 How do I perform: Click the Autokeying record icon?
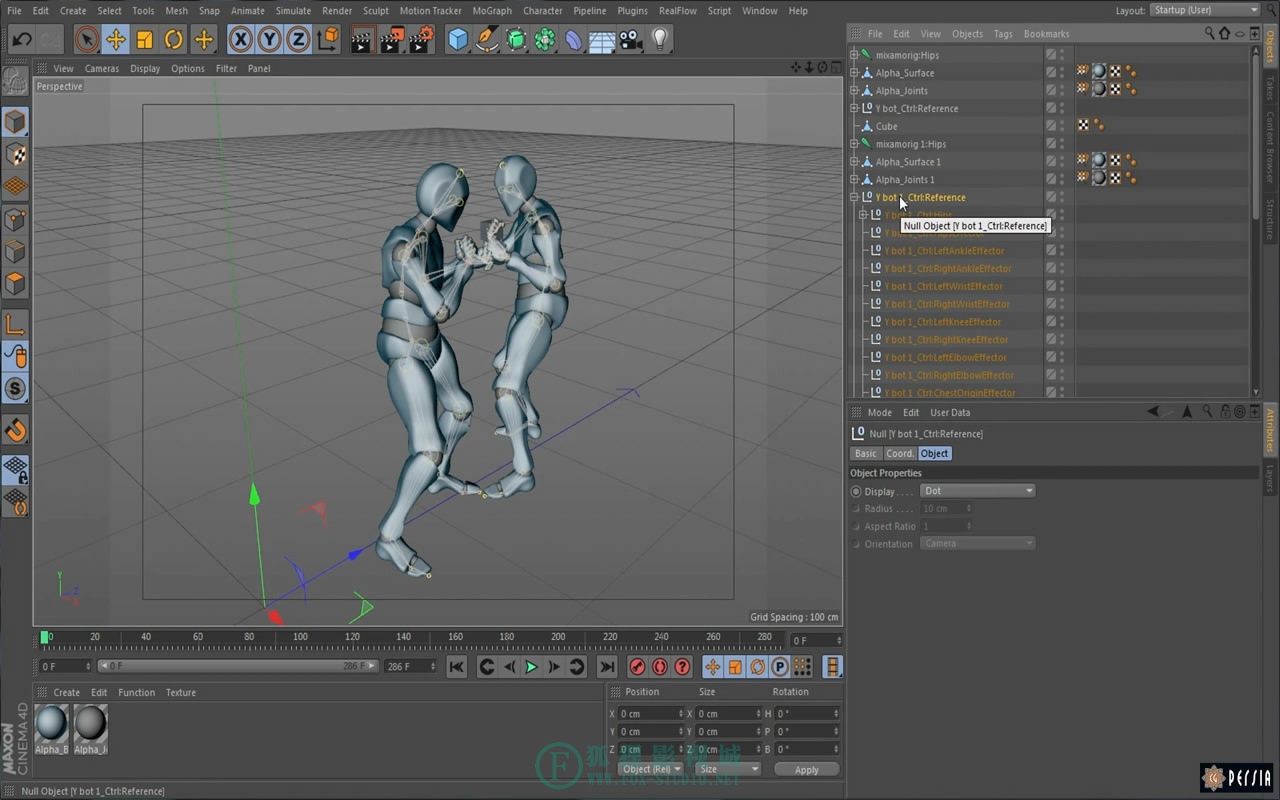(x=660, y=667)
